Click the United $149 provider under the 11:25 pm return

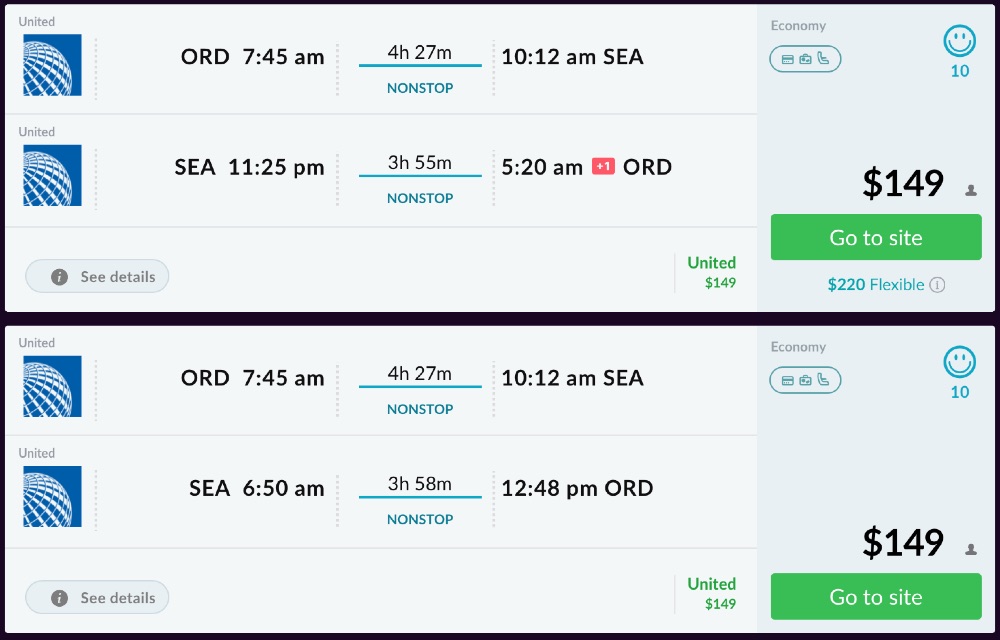[x=711, y=272]
